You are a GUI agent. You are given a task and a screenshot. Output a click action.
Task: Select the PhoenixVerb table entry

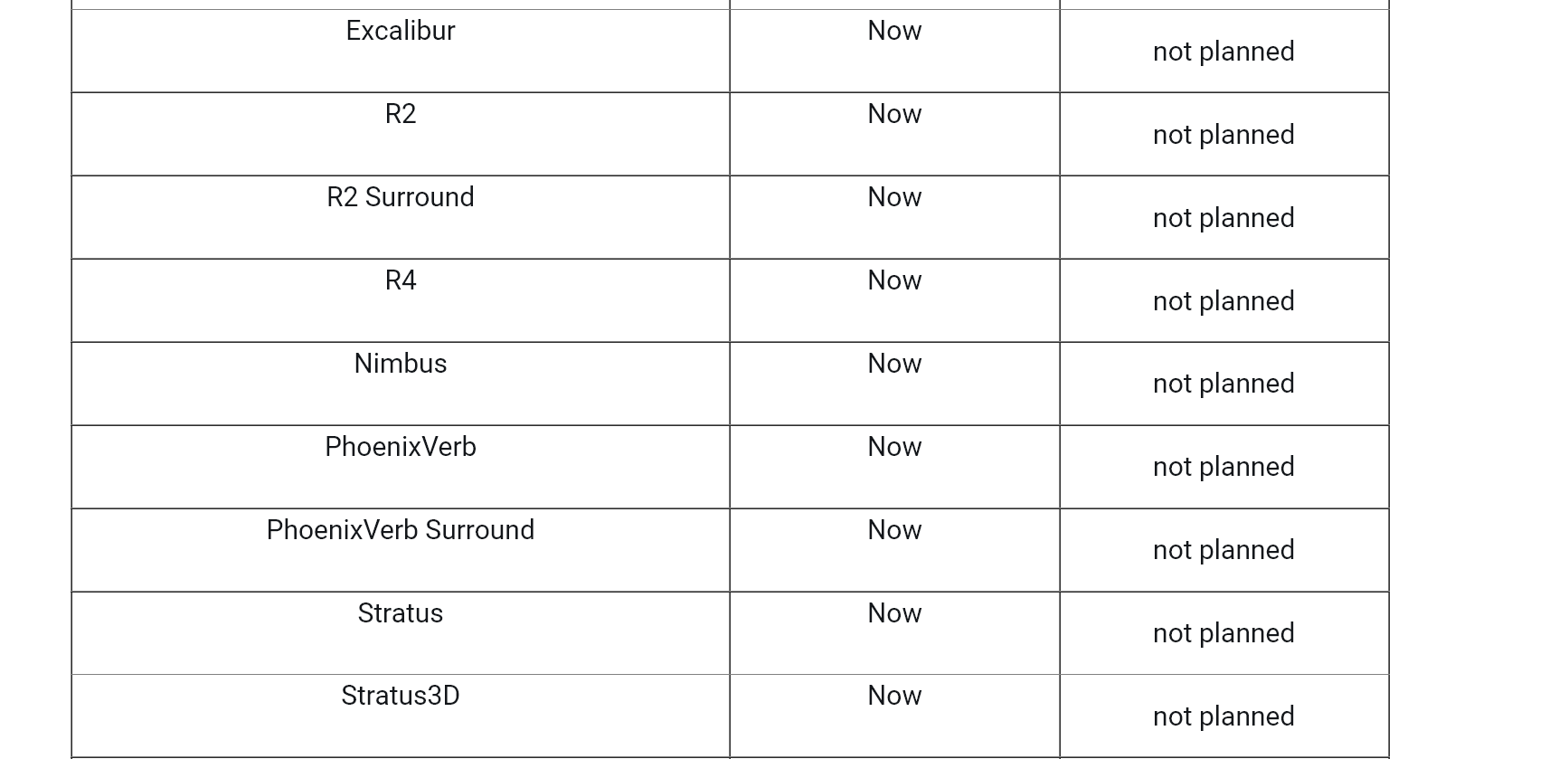point(400,447)
